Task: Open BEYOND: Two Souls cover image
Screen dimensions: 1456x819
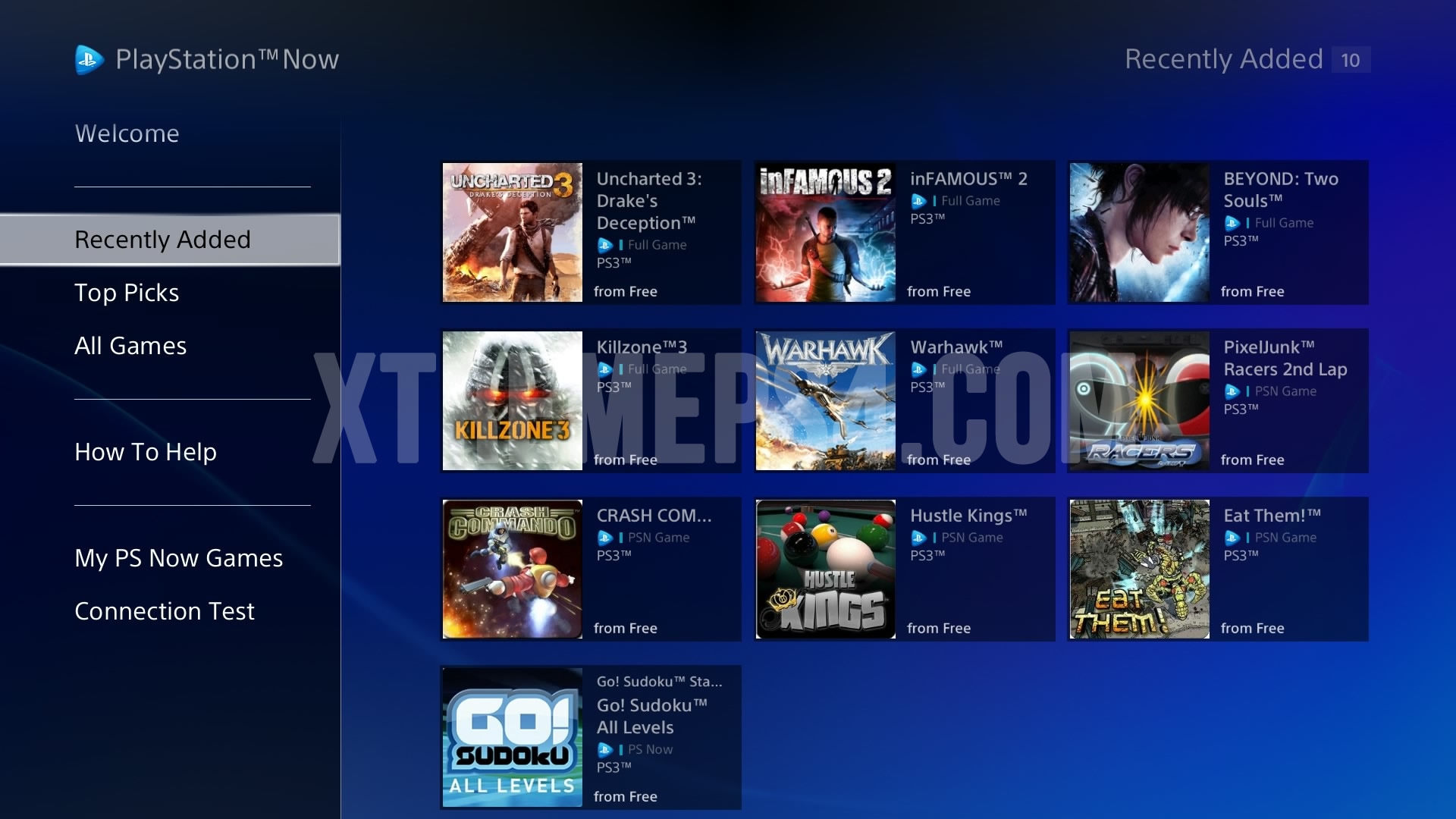Action: coord(1139,232)
